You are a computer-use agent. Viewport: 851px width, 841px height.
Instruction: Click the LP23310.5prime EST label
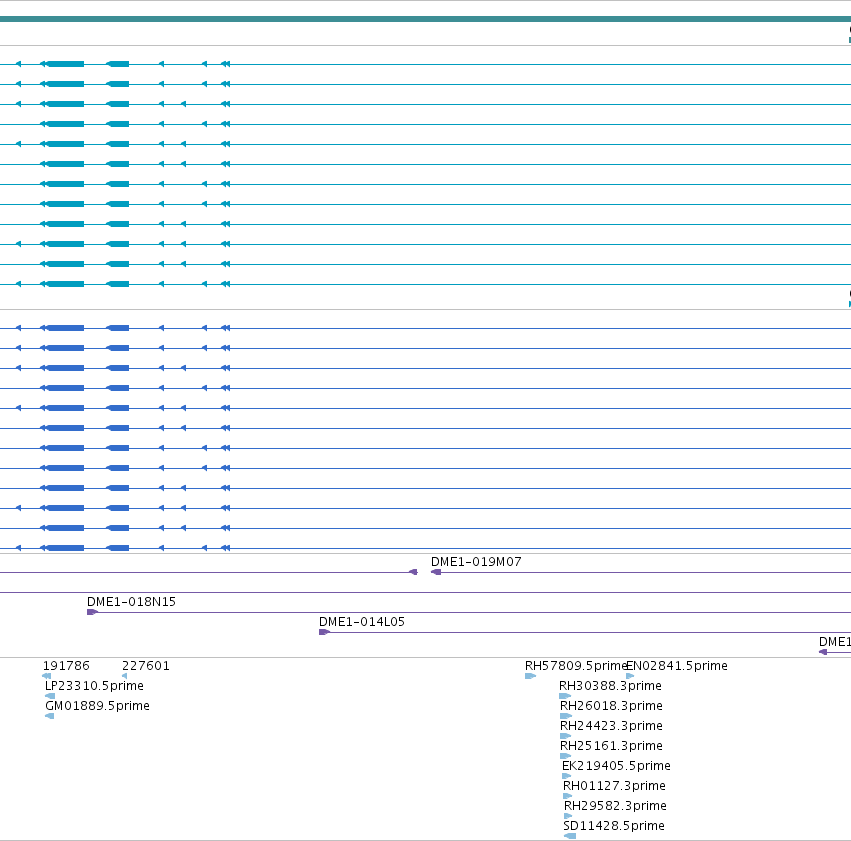(94, 686)
